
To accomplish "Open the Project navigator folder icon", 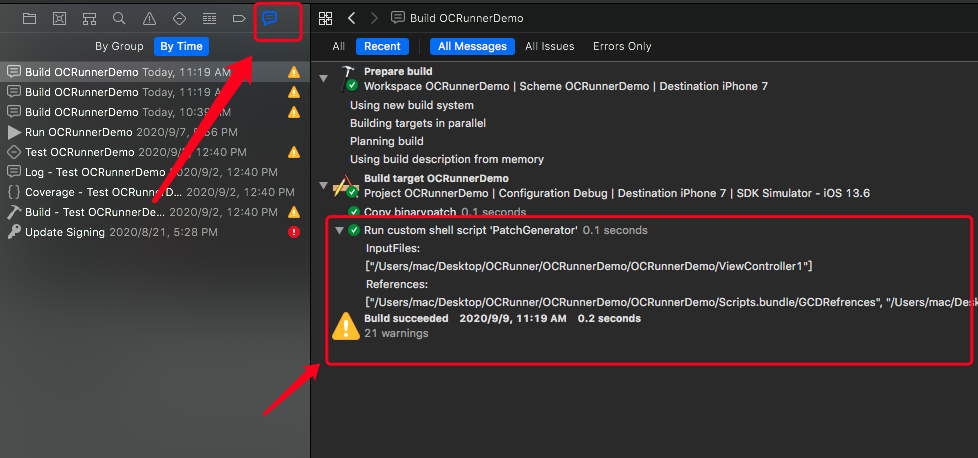I will pyautogui.click(x=29, y=19).
